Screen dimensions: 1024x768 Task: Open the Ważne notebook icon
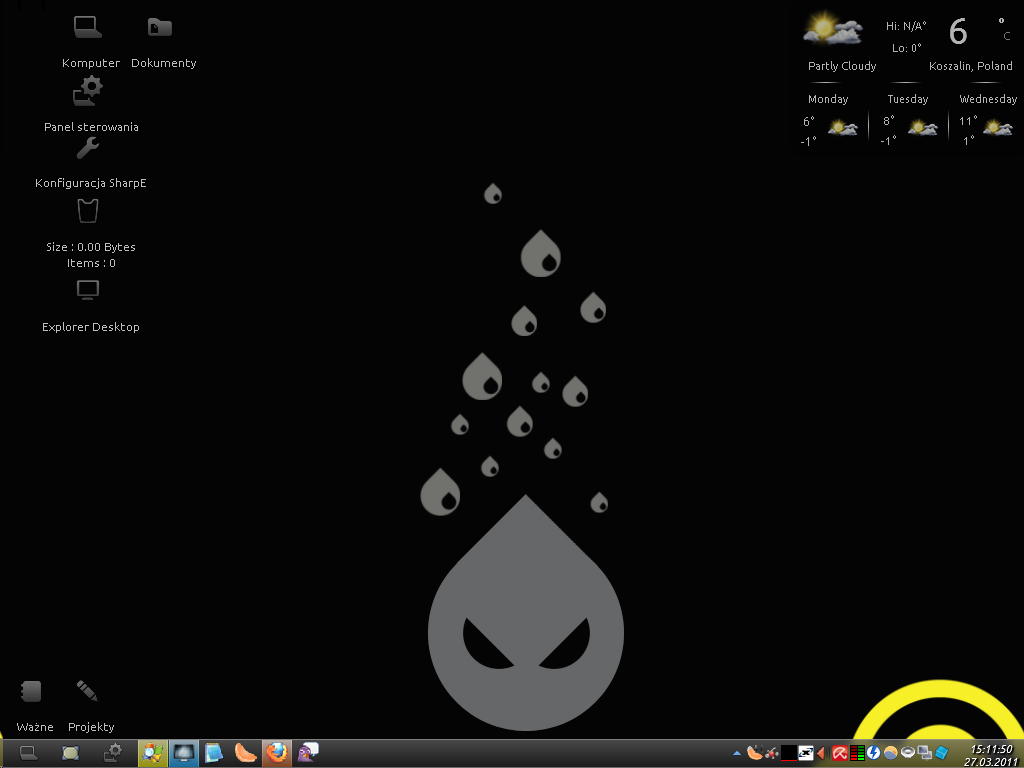click(x=31, y=691)
